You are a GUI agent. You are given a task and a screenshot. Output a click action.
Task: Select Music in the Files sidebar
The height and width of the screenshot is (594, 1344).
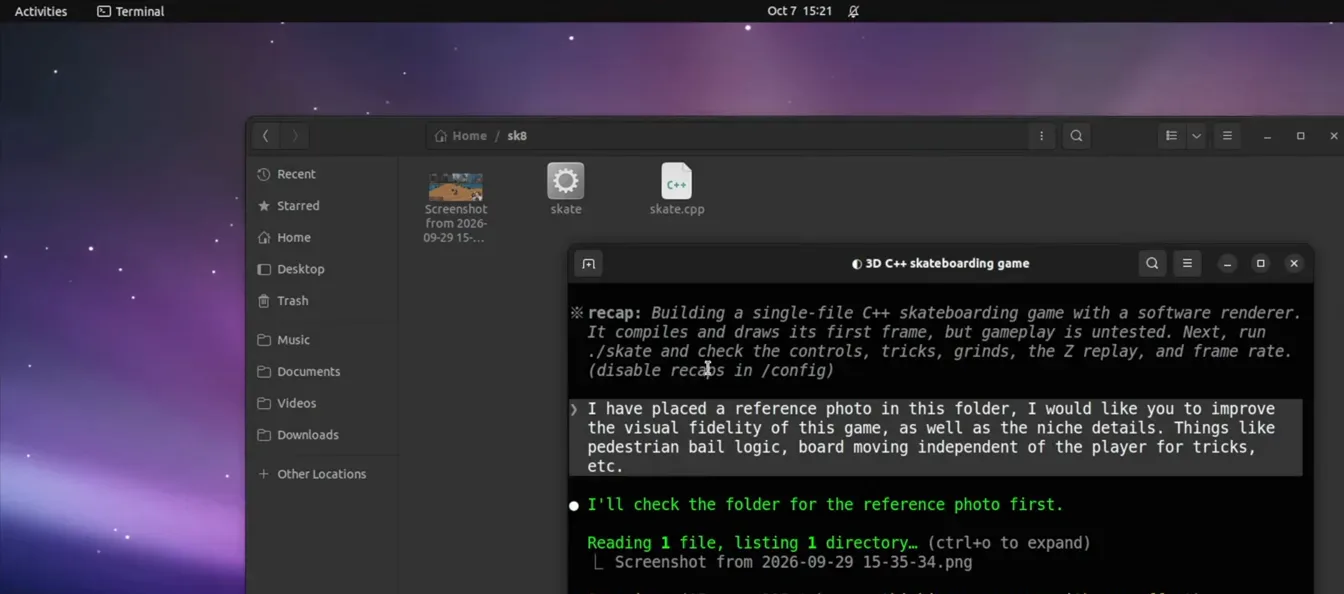point(322,340)
